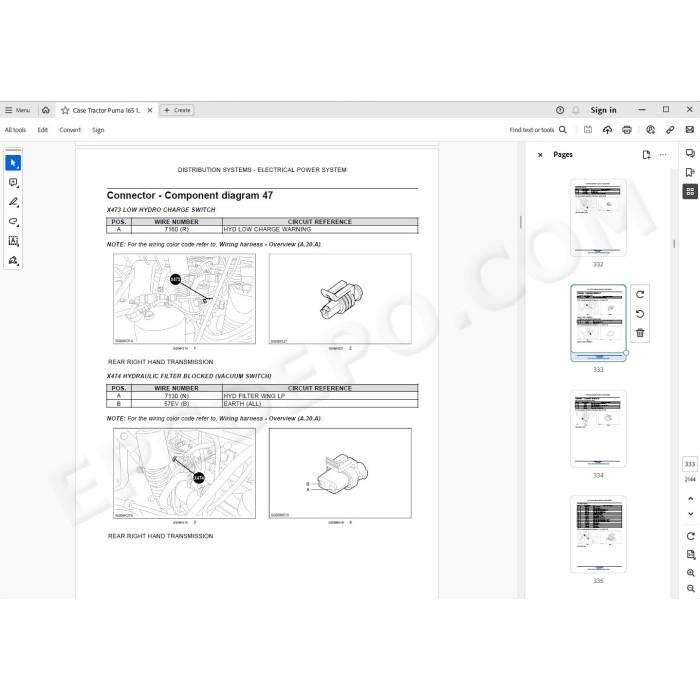Select the highlighter pen tool
This screenshot has width=700, height=700.
point(13,202)
